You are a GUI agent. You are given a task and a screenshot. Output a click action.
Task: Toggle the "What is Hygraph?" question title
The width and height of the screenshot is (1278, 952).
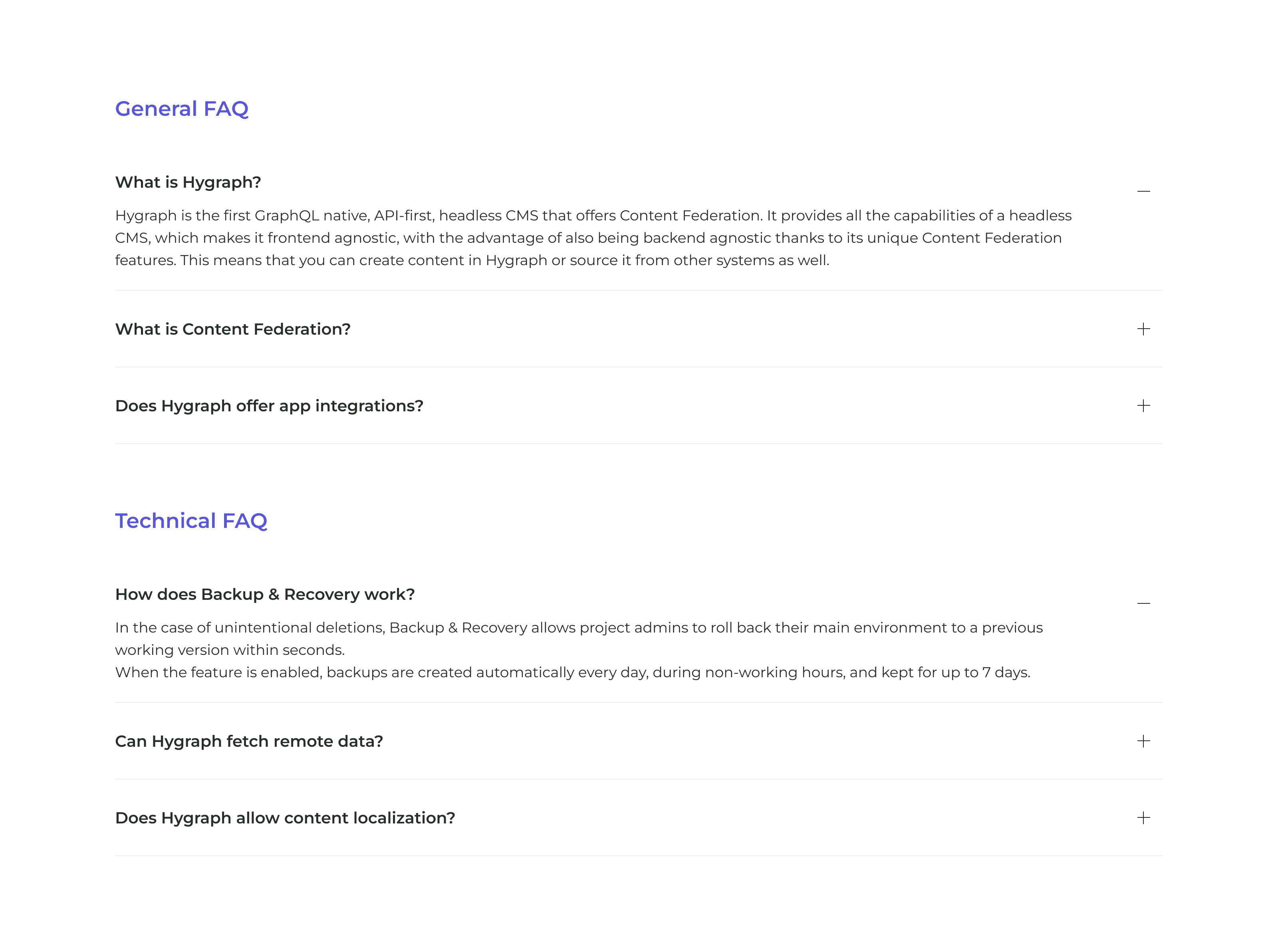coord(188,182)
